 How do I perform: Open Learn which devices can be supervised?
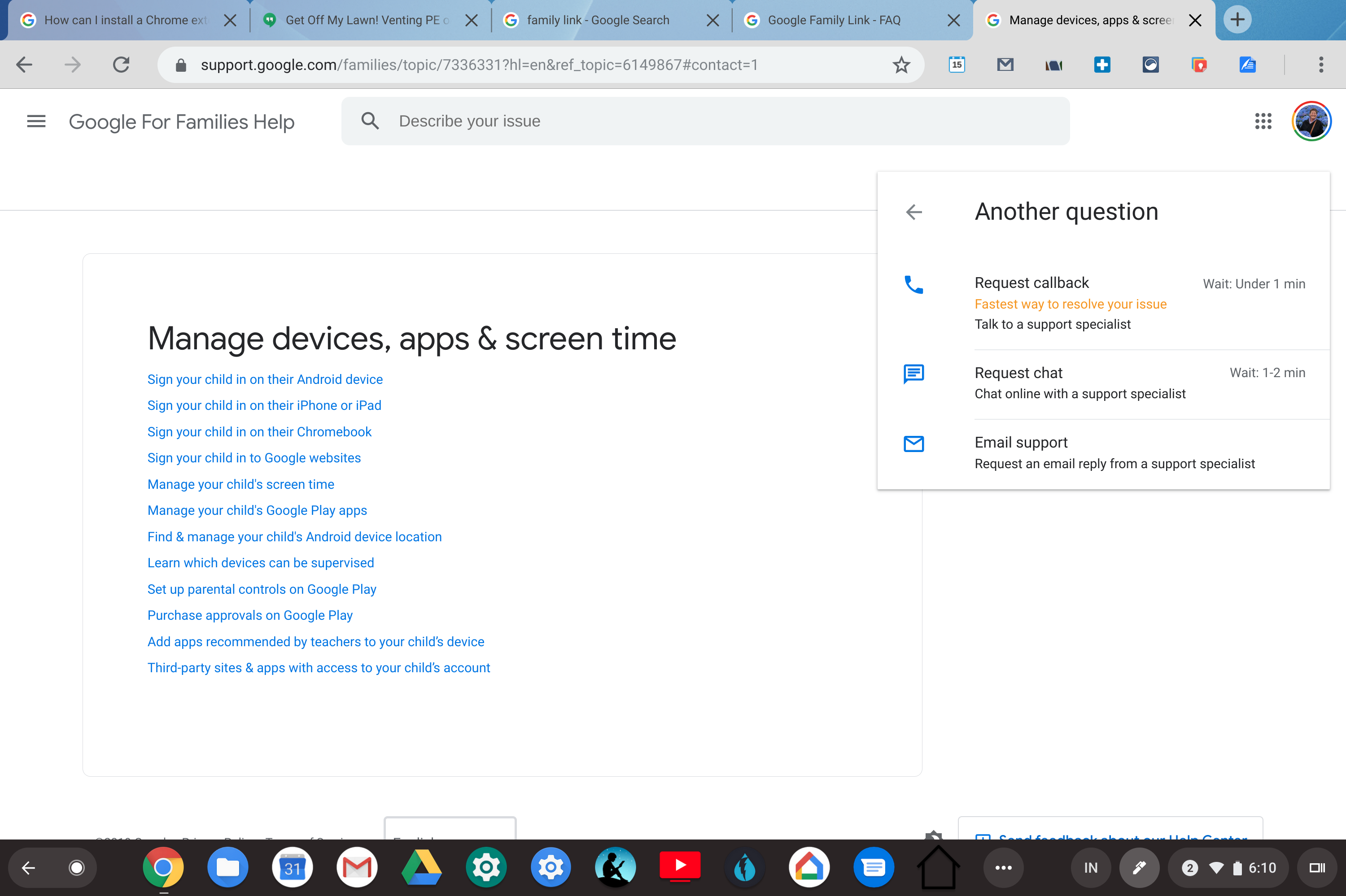(x=261, y=563)
